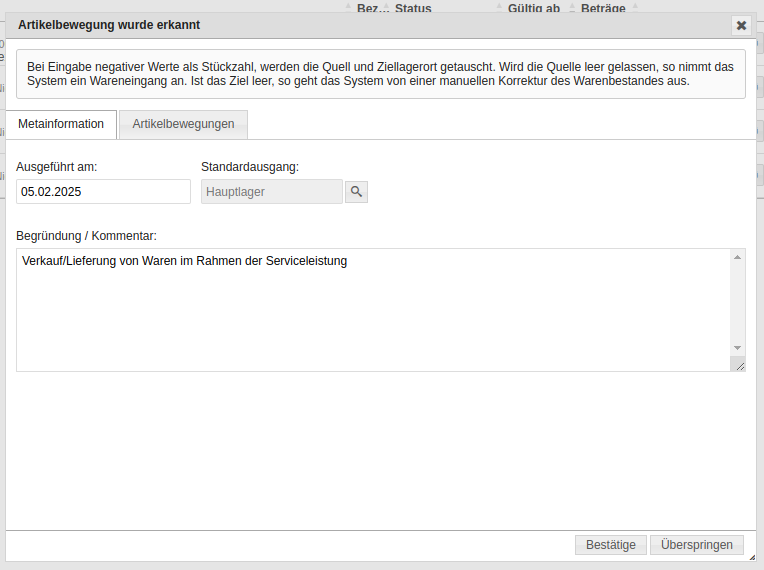Select the Metainformation tab
The image size is (764, 570).
(x=61, y=124)
